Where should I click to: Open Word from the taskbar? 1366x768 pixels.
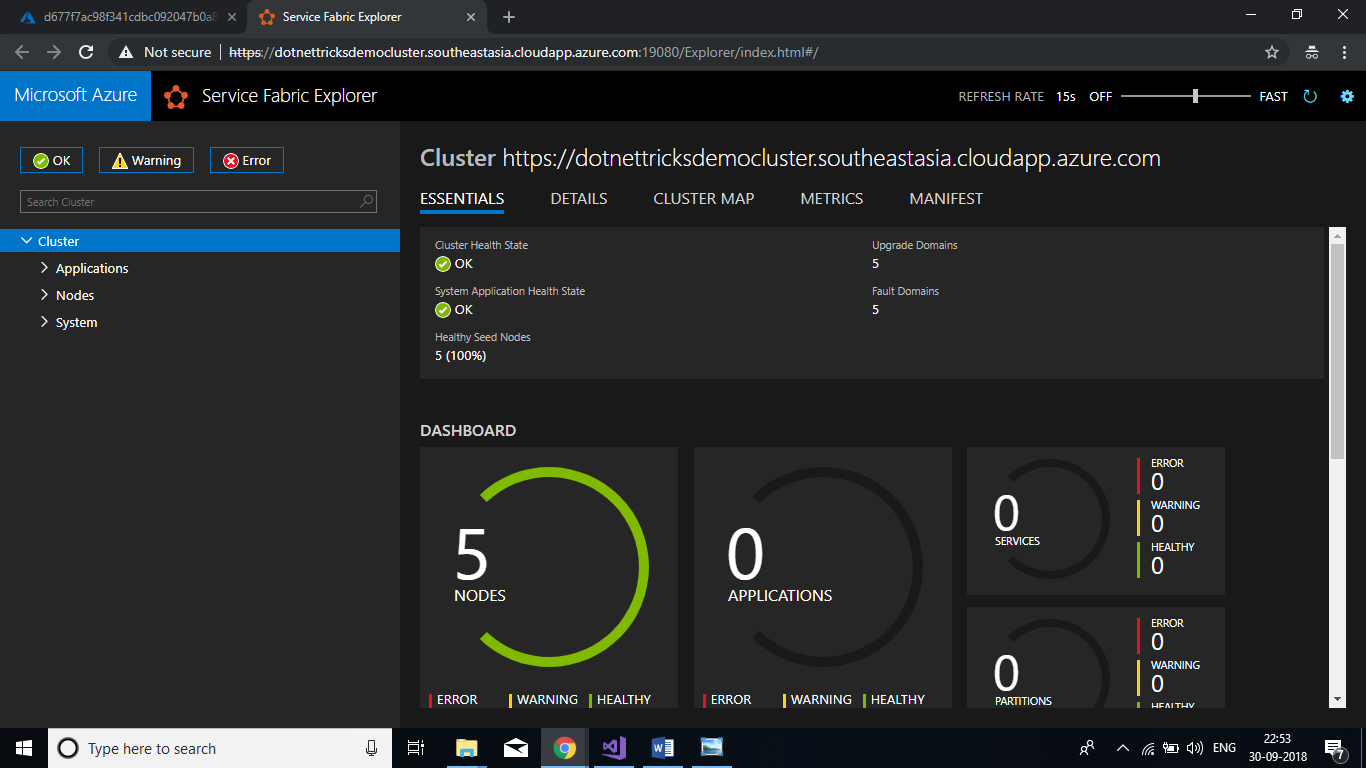pos(662,748)
